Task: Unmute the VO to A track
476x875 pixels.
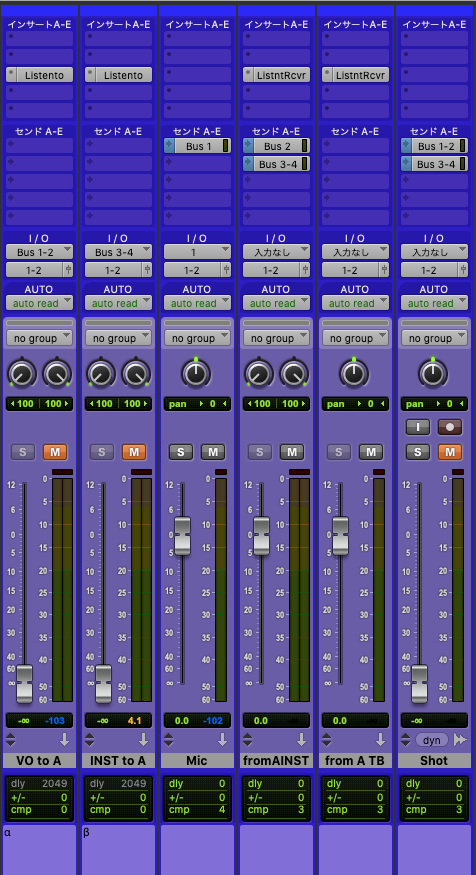Action: (55, 452)
